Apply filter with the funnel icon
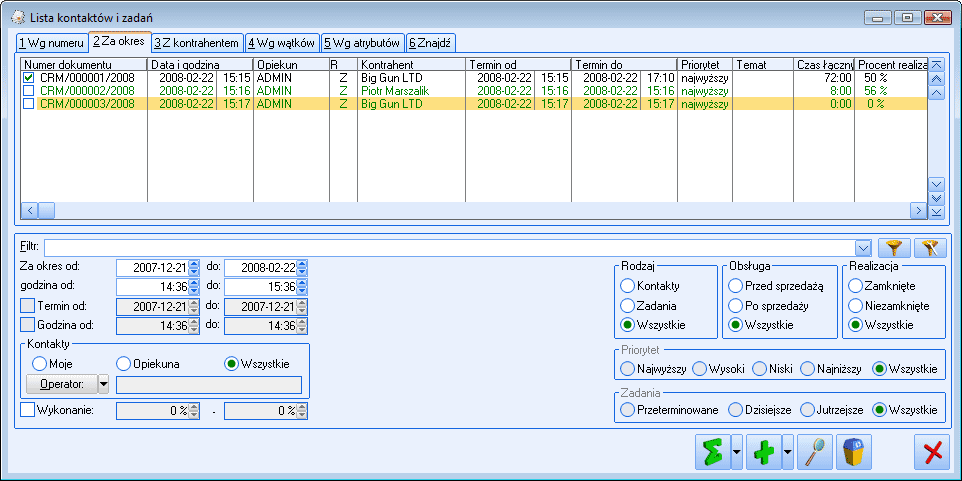 click(x=894, y=247)
